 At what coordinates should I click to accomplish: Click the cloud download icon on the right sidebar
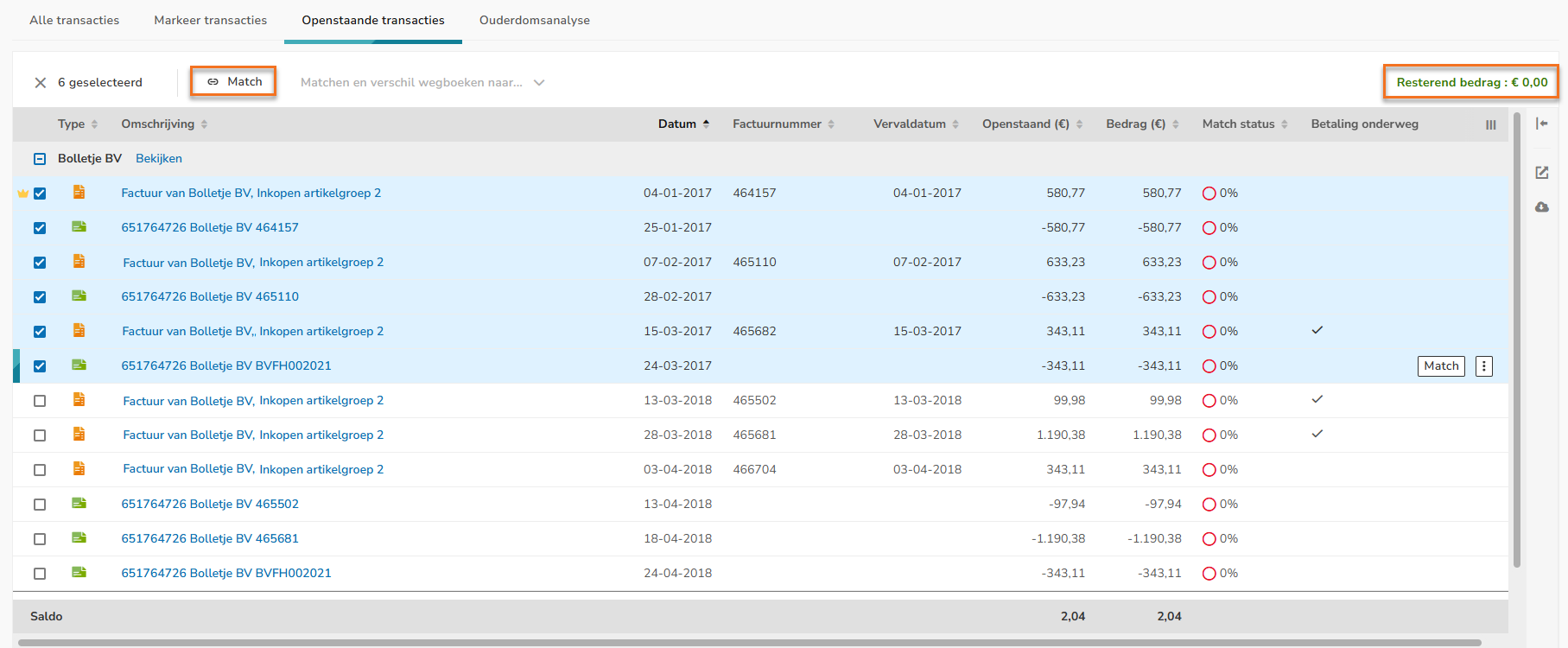pos(1542,207)
